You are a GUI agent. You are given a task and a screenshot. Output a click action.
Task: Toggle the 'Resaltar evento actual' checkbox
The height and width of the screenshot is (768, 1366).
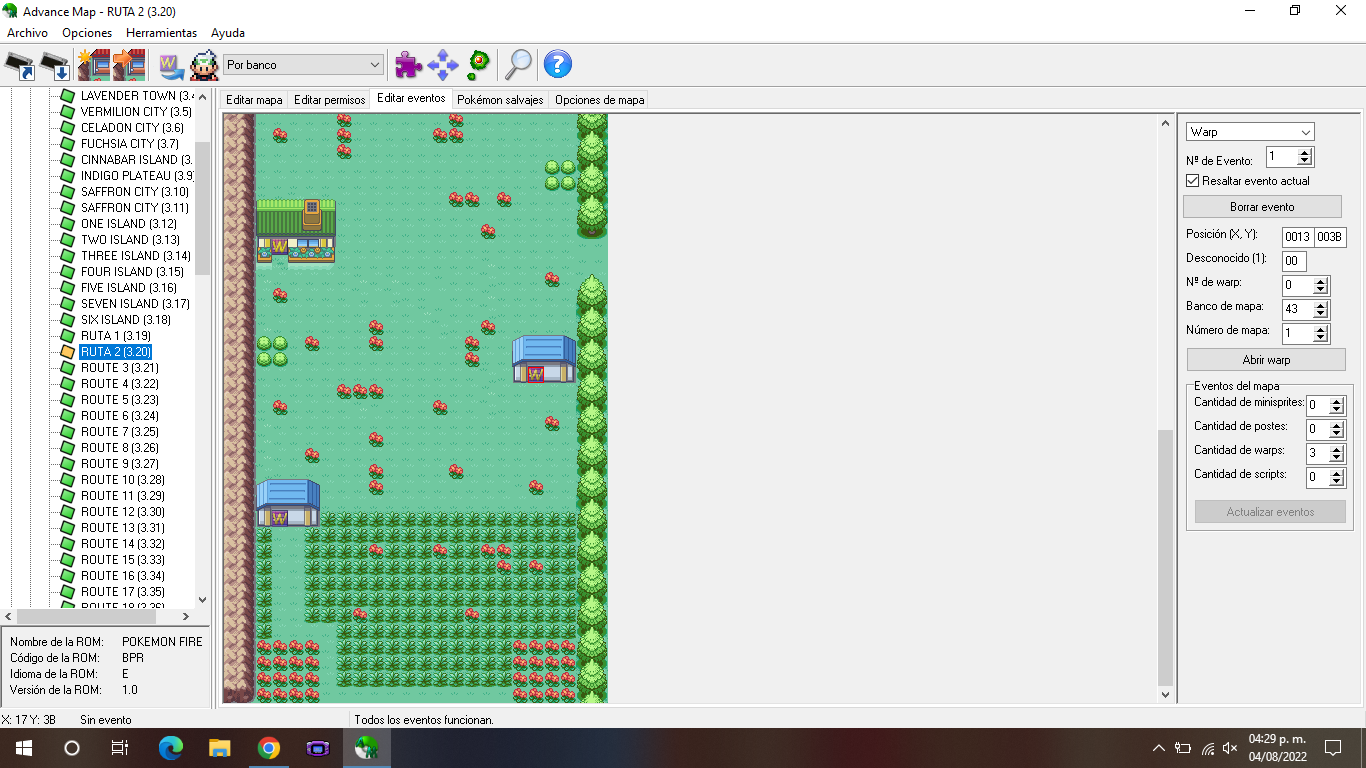pyautogui.click(x=1192, y=181)
